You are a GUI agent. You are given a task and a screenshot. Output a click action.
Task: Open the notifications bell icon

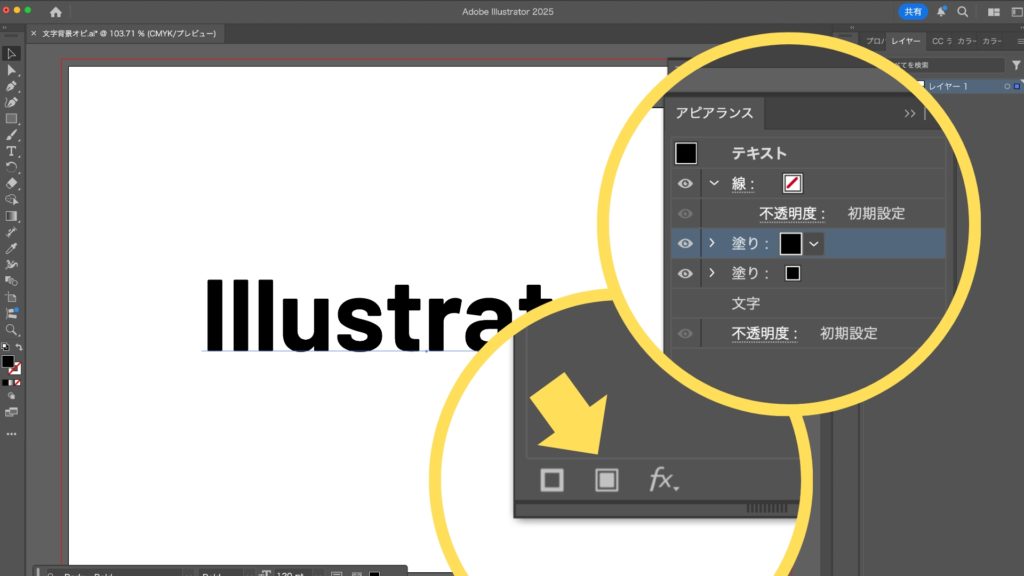point(941,12)
